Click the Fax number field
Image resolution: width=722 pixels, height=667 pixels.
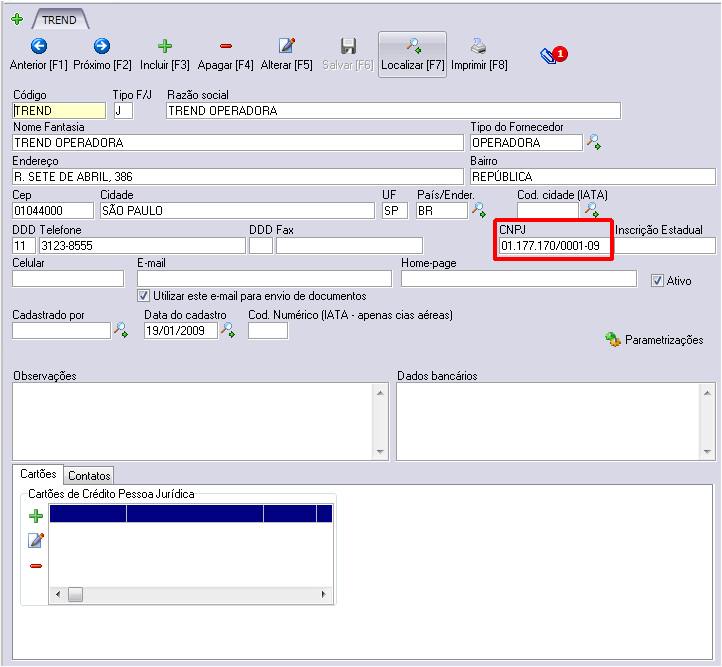pyautogui.click(x=349, y=246)
